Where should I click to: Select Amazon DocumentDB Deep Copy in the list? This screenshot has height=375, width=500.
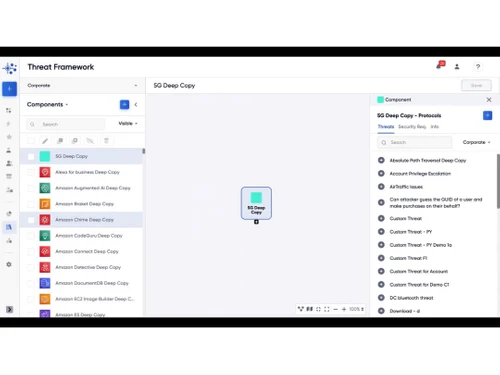pos(82,283)
